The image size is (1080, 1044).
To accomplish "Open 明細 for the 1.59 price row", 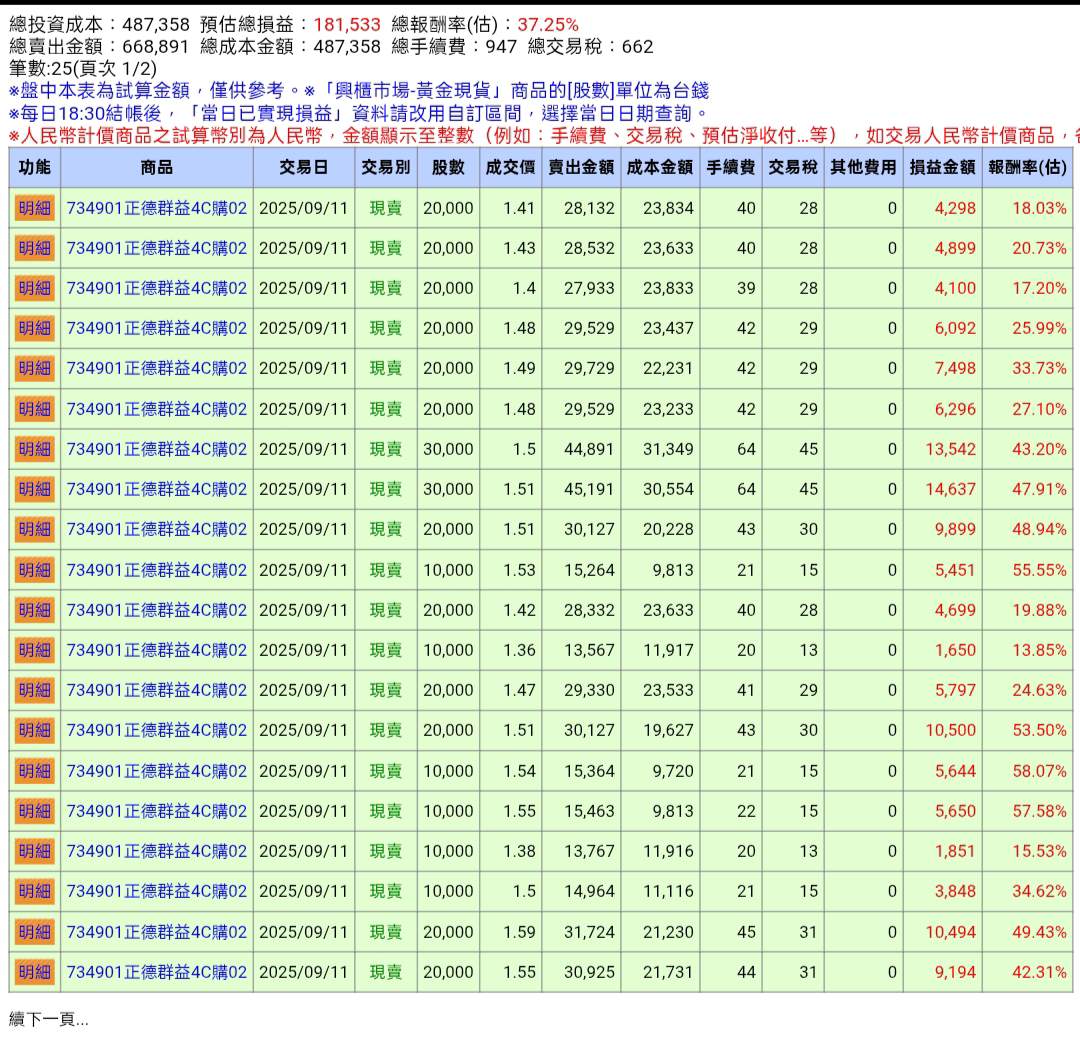I will 34,932.
